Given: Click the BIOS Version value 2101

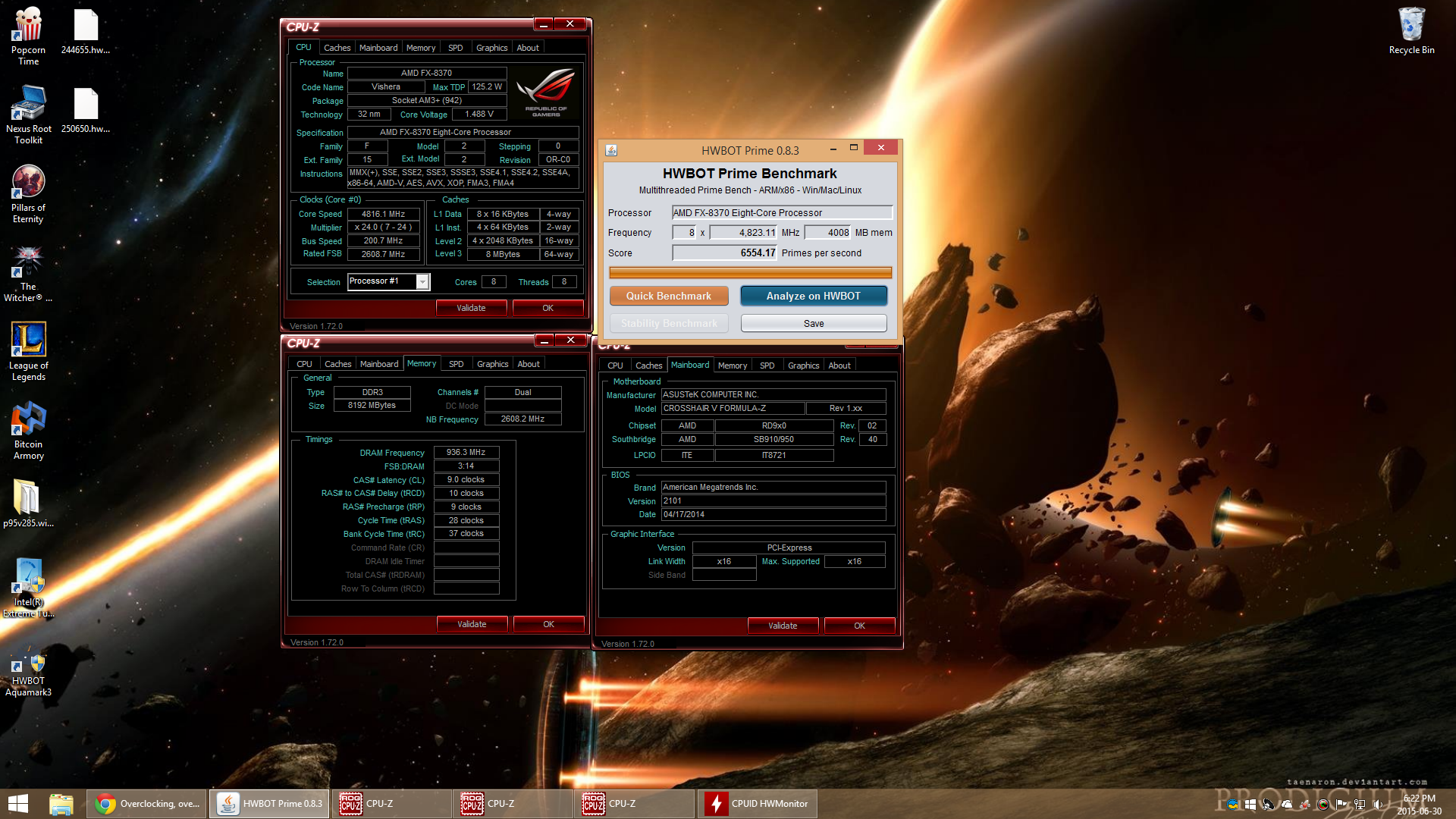Looking at the screenshot, I should (773, 500).
